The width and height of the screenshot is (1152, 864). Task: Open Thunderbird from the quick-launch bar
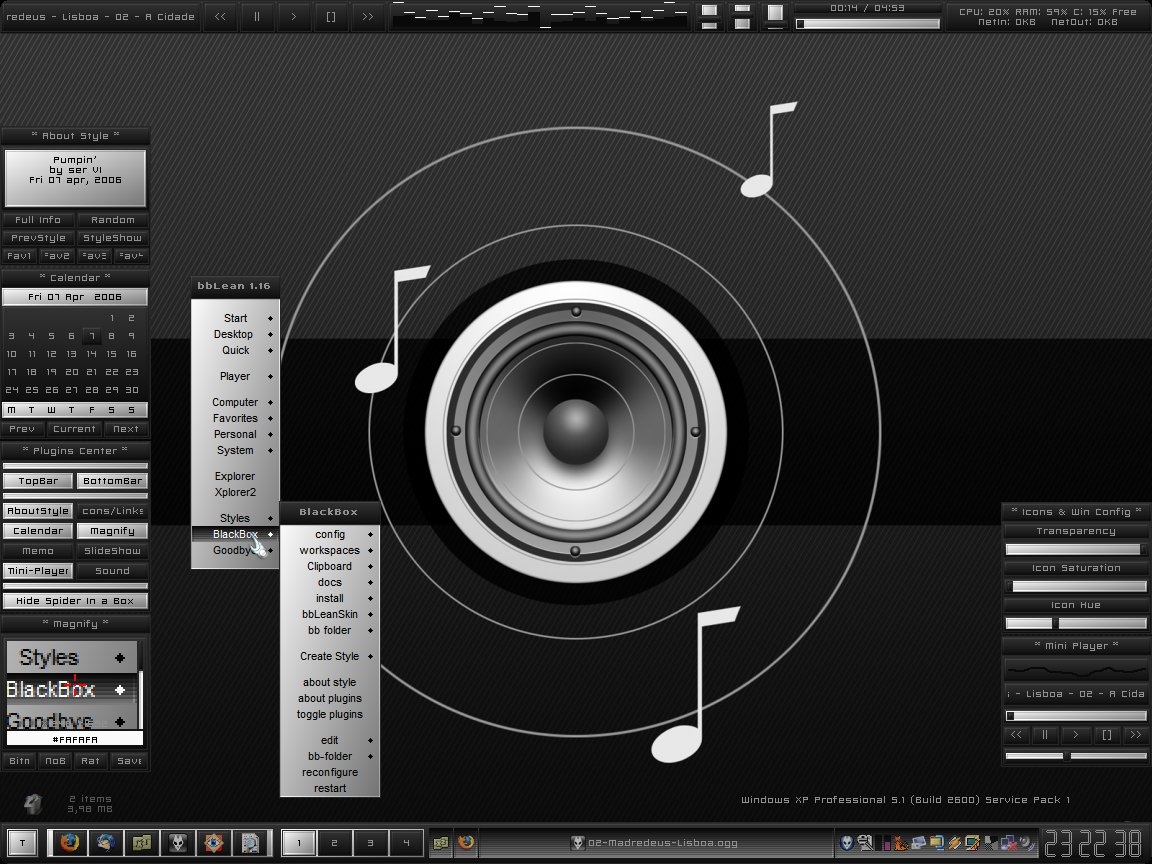(x=105, y=842)
